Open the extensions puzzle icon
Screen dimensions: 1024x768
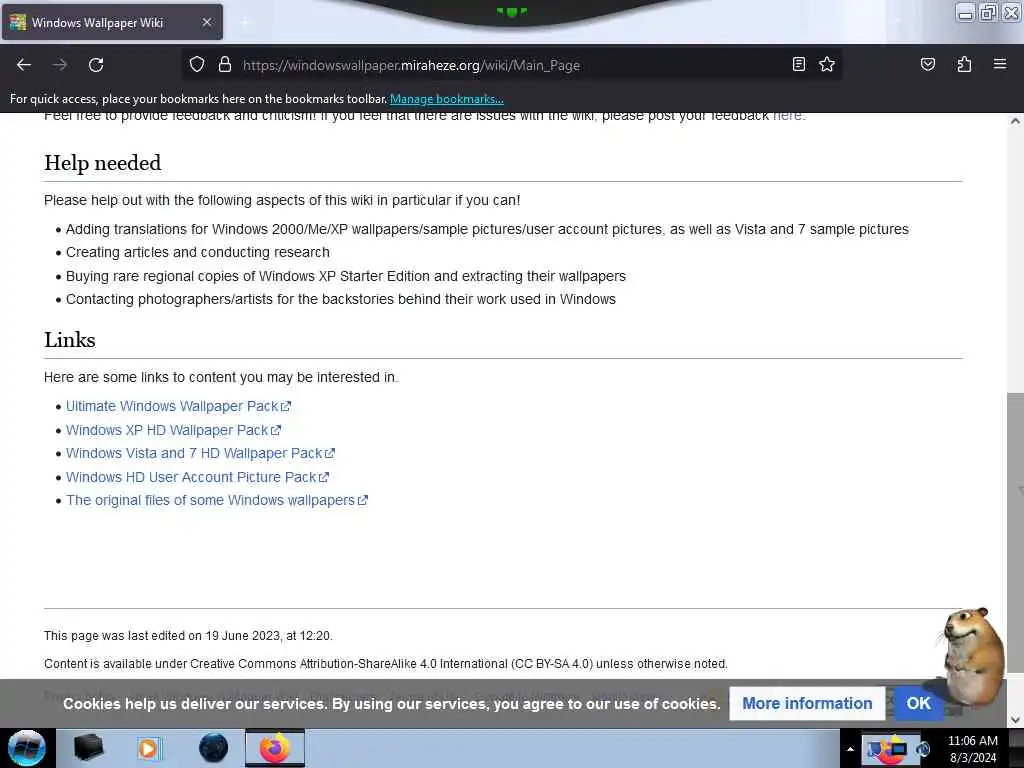coord(964,64)
